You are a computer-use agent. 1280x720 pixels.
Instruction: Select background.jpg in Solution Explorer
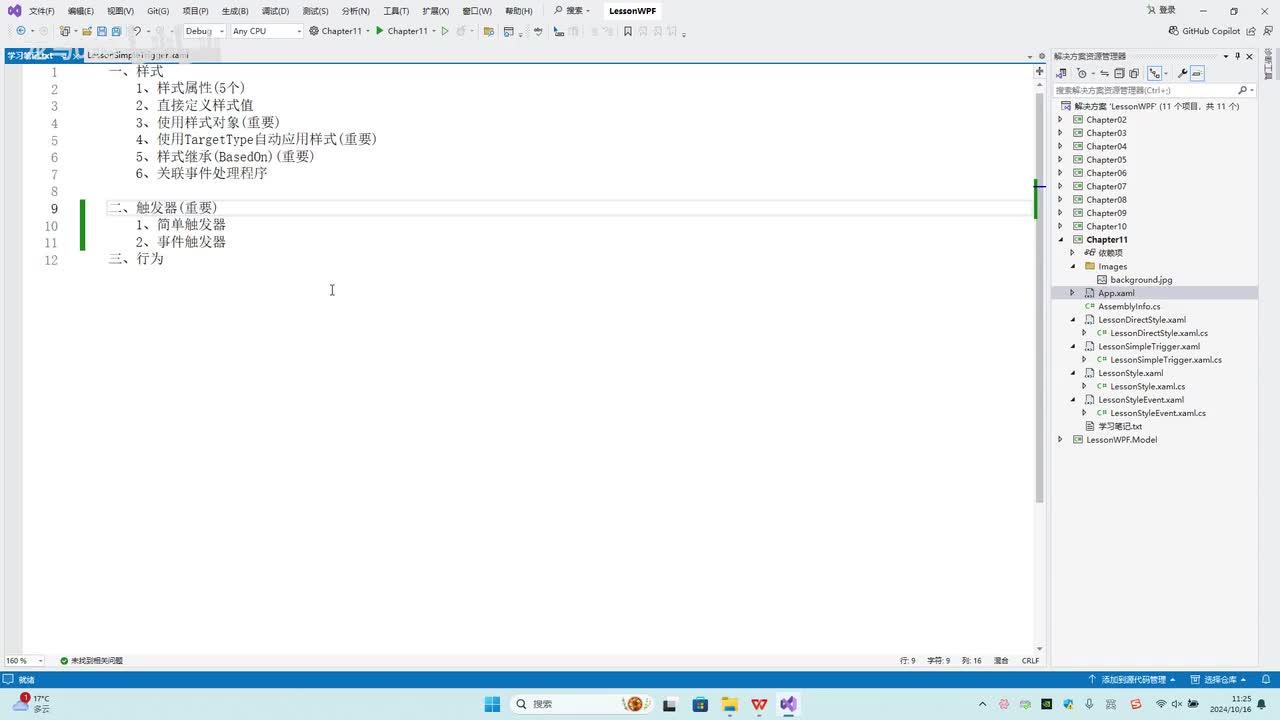pos(1141,280)
